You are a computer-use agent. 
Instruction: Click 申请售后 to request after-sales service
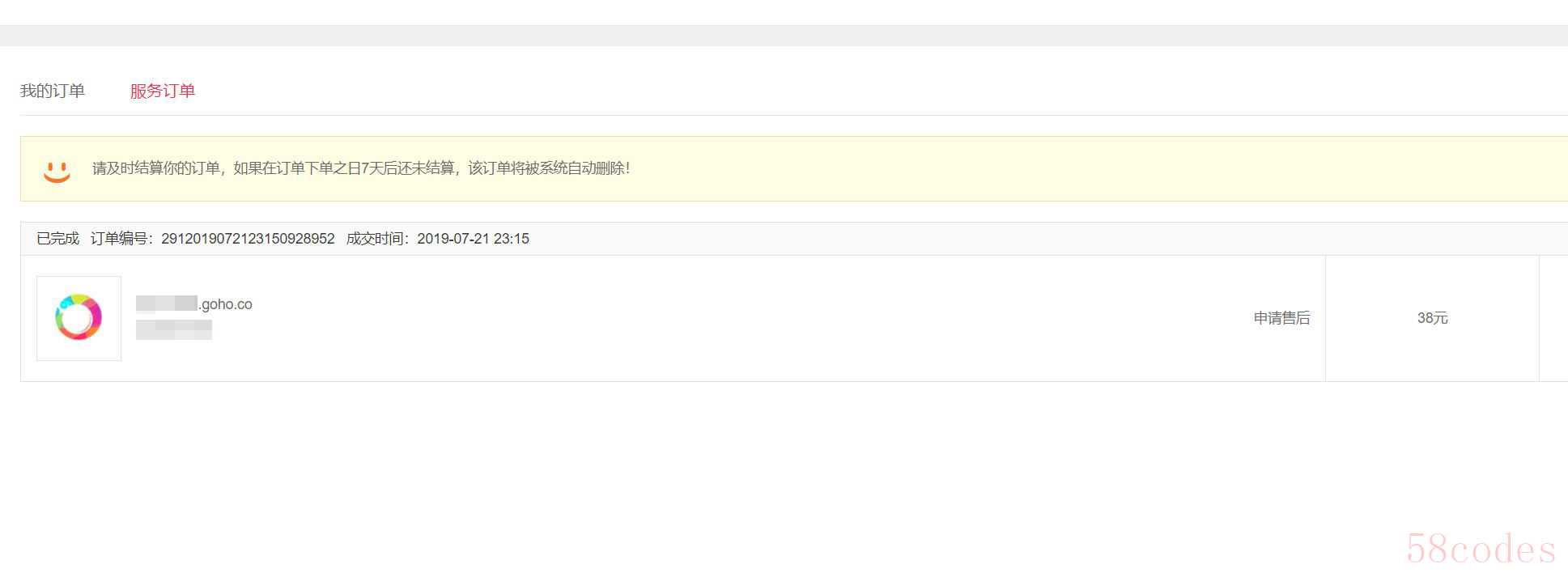tap(1281, 318)
